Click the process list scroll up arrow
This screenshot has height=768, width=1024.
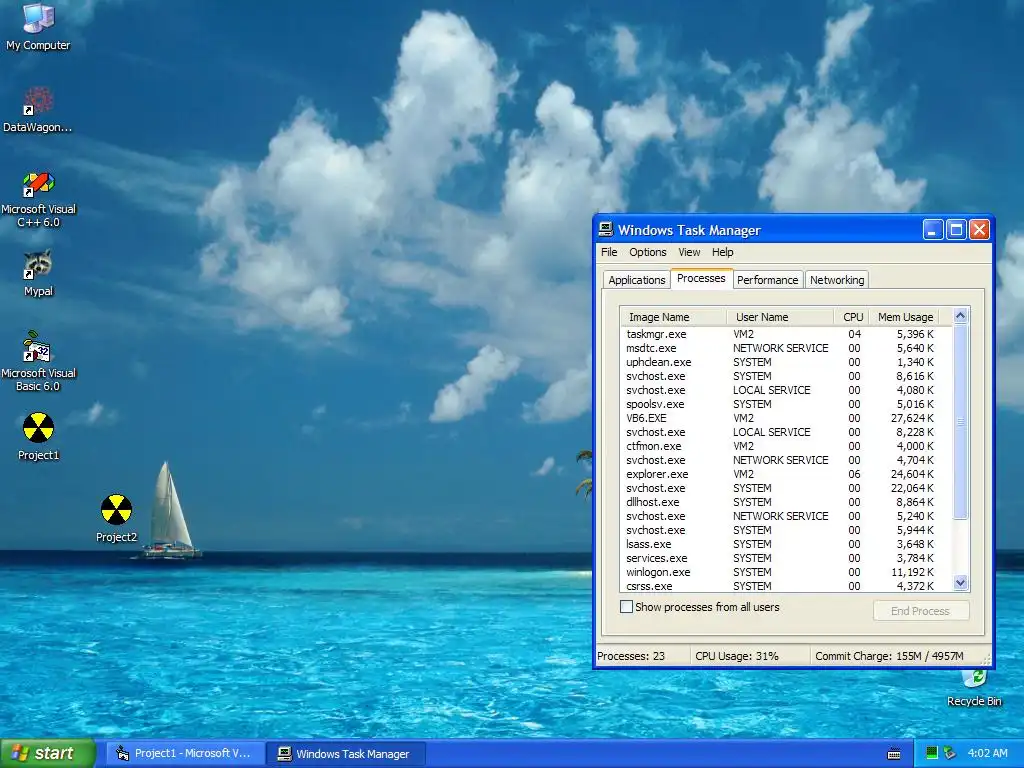(960, 315)
